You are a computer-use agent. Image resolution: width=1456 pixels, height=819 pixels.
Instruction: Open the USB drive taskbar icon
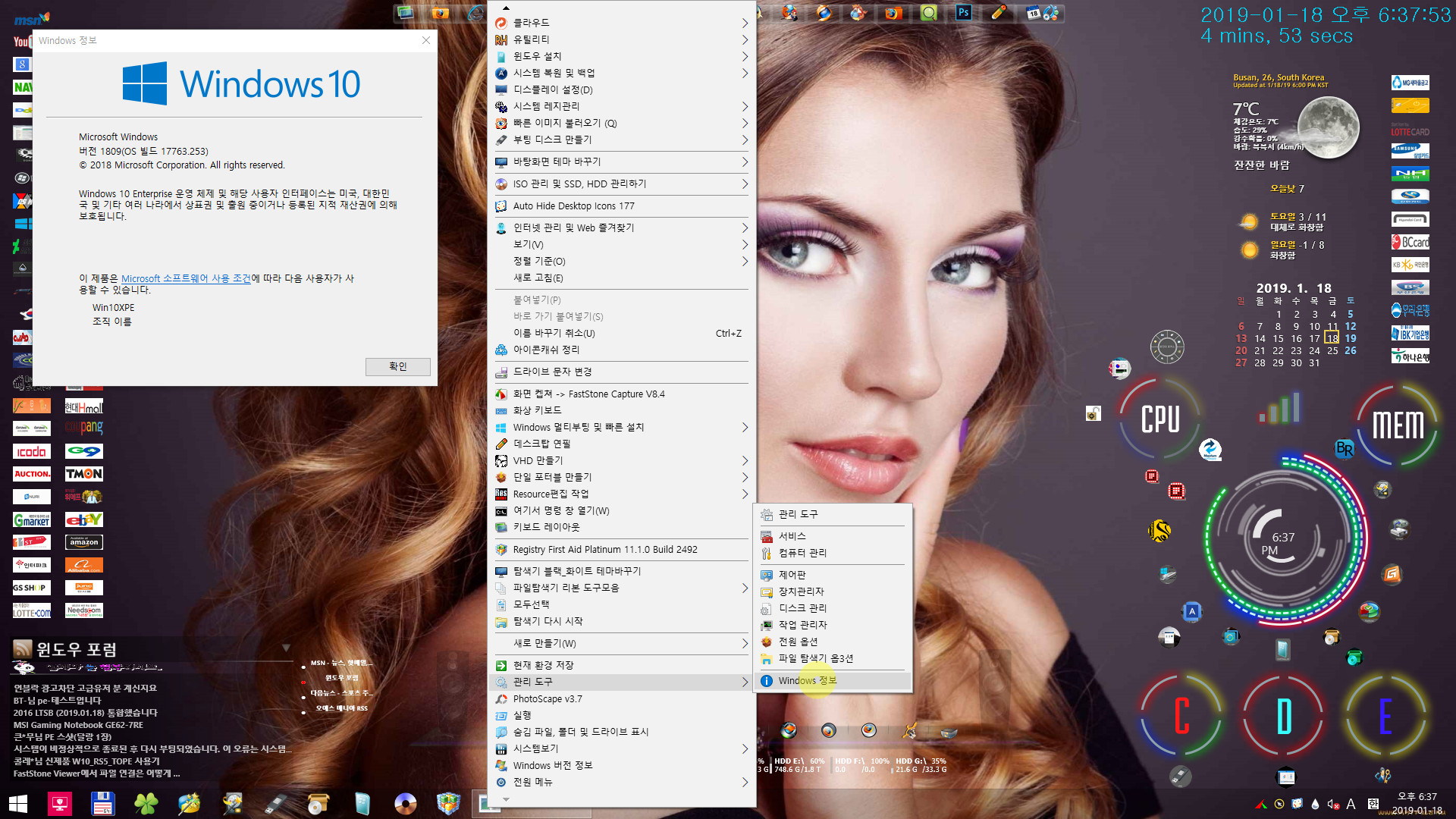(275, 803)
